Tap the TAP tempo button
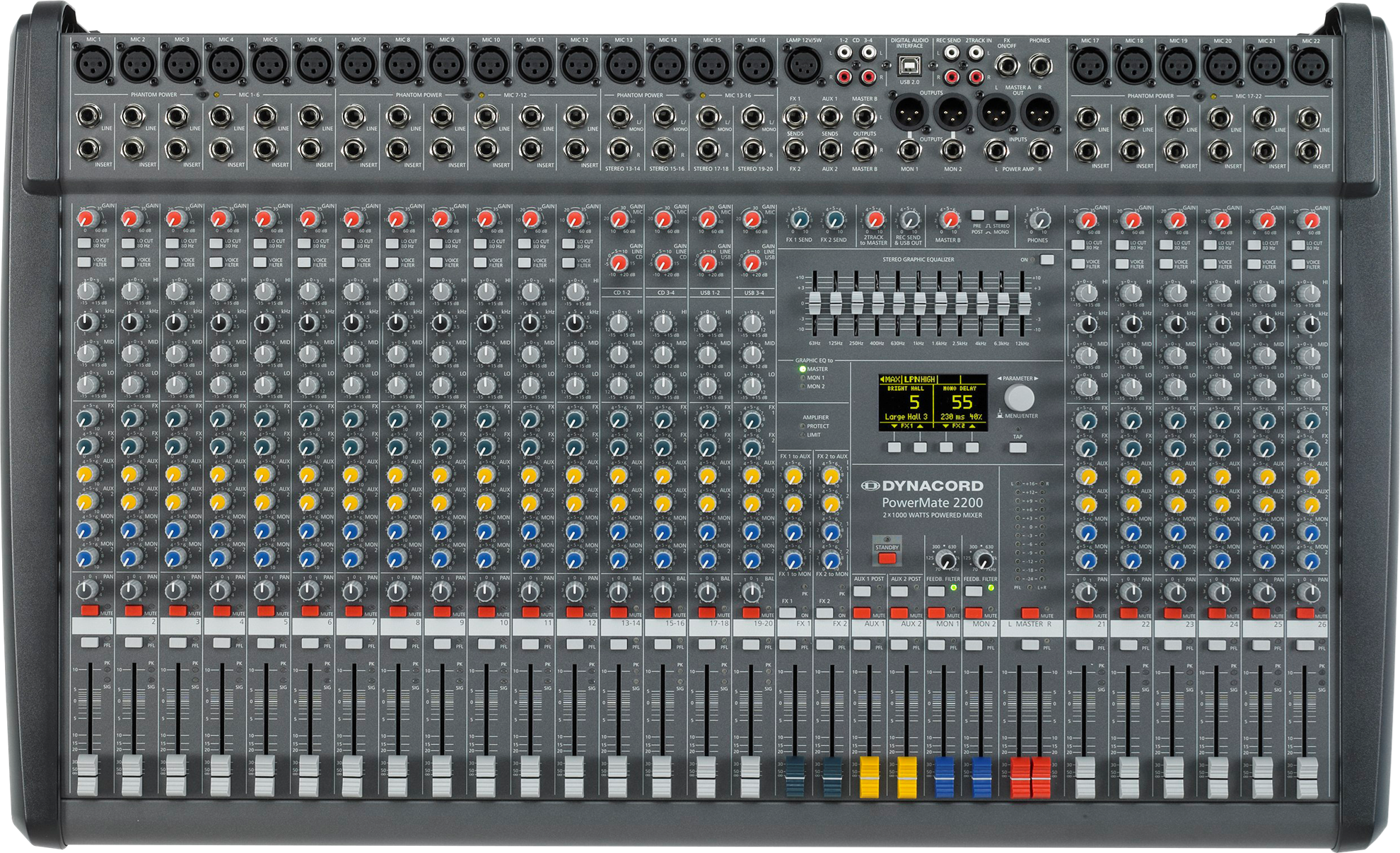1400x853 pixels. (1017, 447)
